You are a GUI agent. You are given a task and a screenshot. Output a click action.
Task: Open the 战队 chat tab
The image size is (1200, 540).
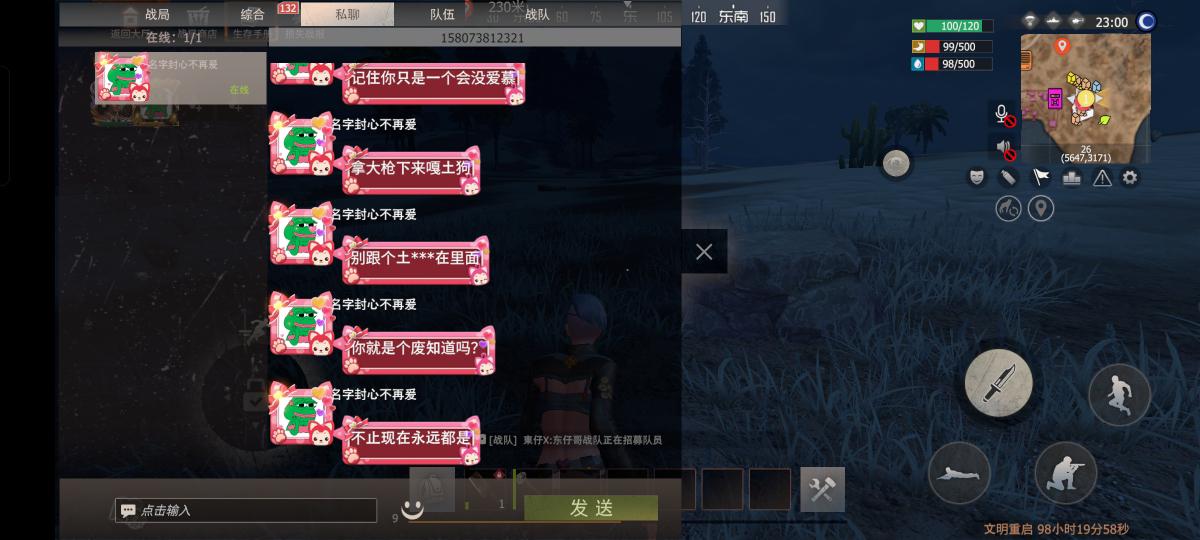pyautogui.click(x=537, y=14)
